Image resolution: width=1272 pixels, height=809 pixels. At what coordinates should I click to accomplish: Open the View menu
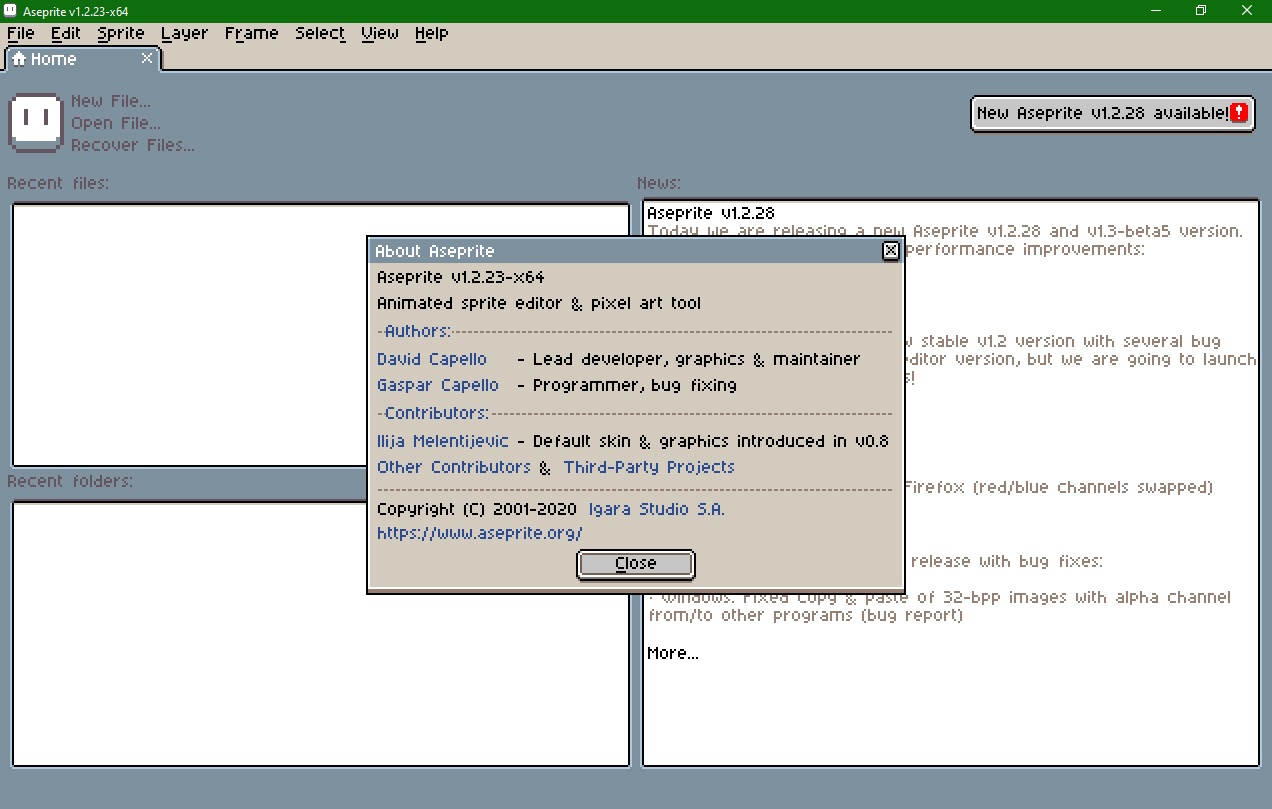click(x=380, y=33)
